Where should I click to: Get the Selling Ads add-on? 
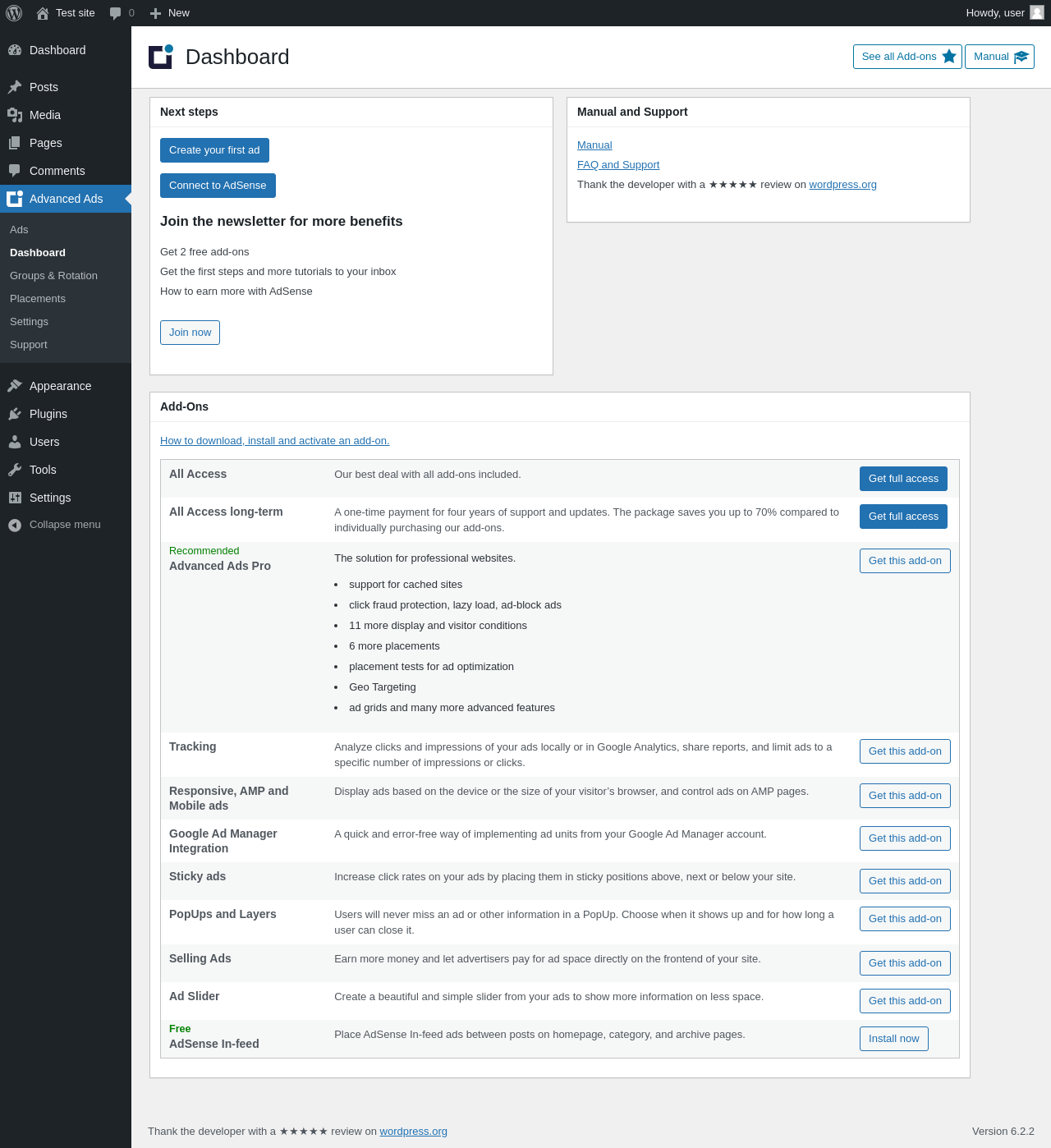pyautogui.click(x=905, y=963)
